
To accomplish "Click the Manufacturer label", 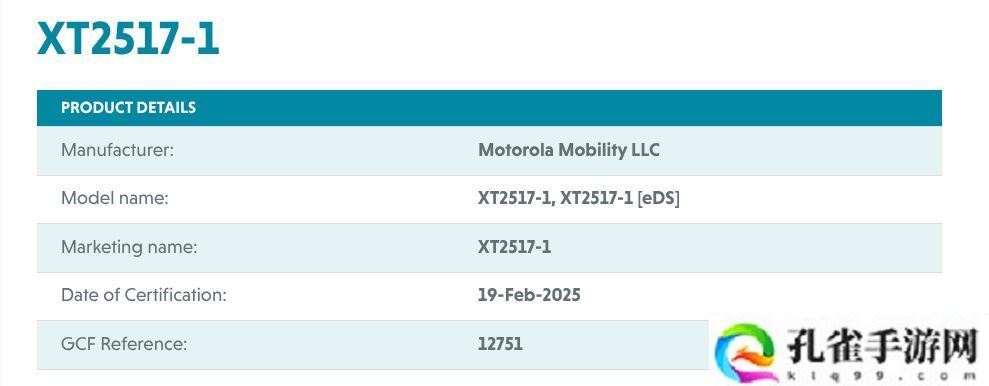I will 117,150.
